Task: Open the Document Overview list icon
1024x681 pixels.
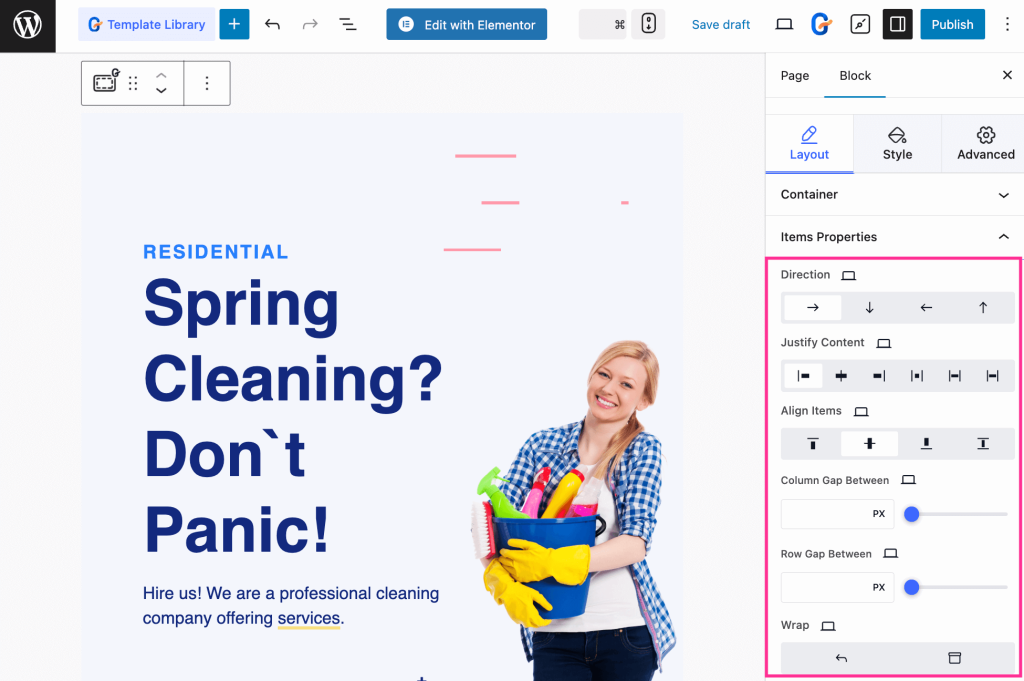Action: [347, 24]
